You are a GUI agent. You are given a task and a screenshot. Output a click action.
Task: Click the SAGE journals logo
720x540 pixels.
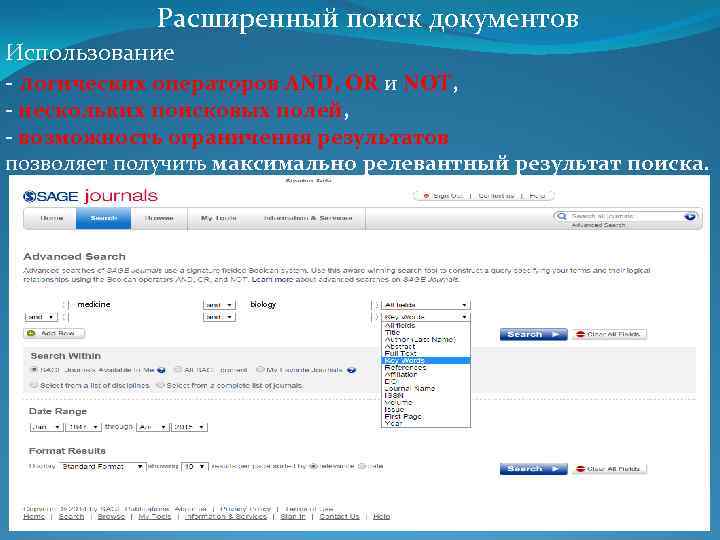pyautogui.click(x=90, y=197)
